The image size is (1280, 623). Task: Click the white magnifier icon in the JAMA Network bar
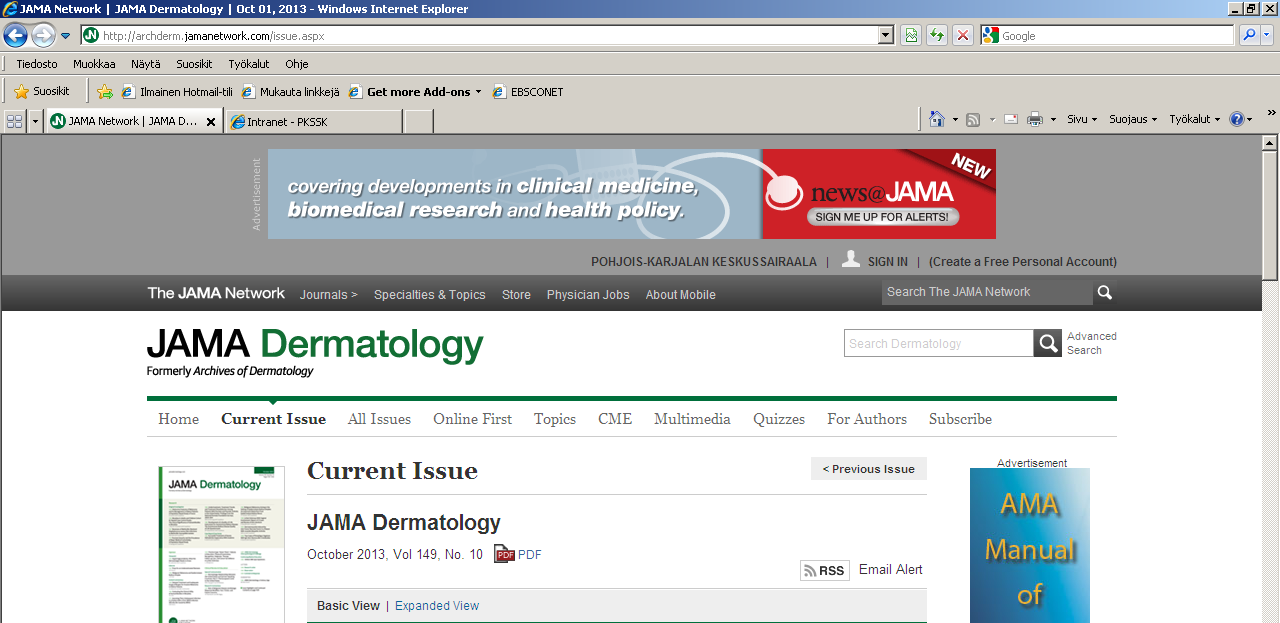click(1105, 293)
